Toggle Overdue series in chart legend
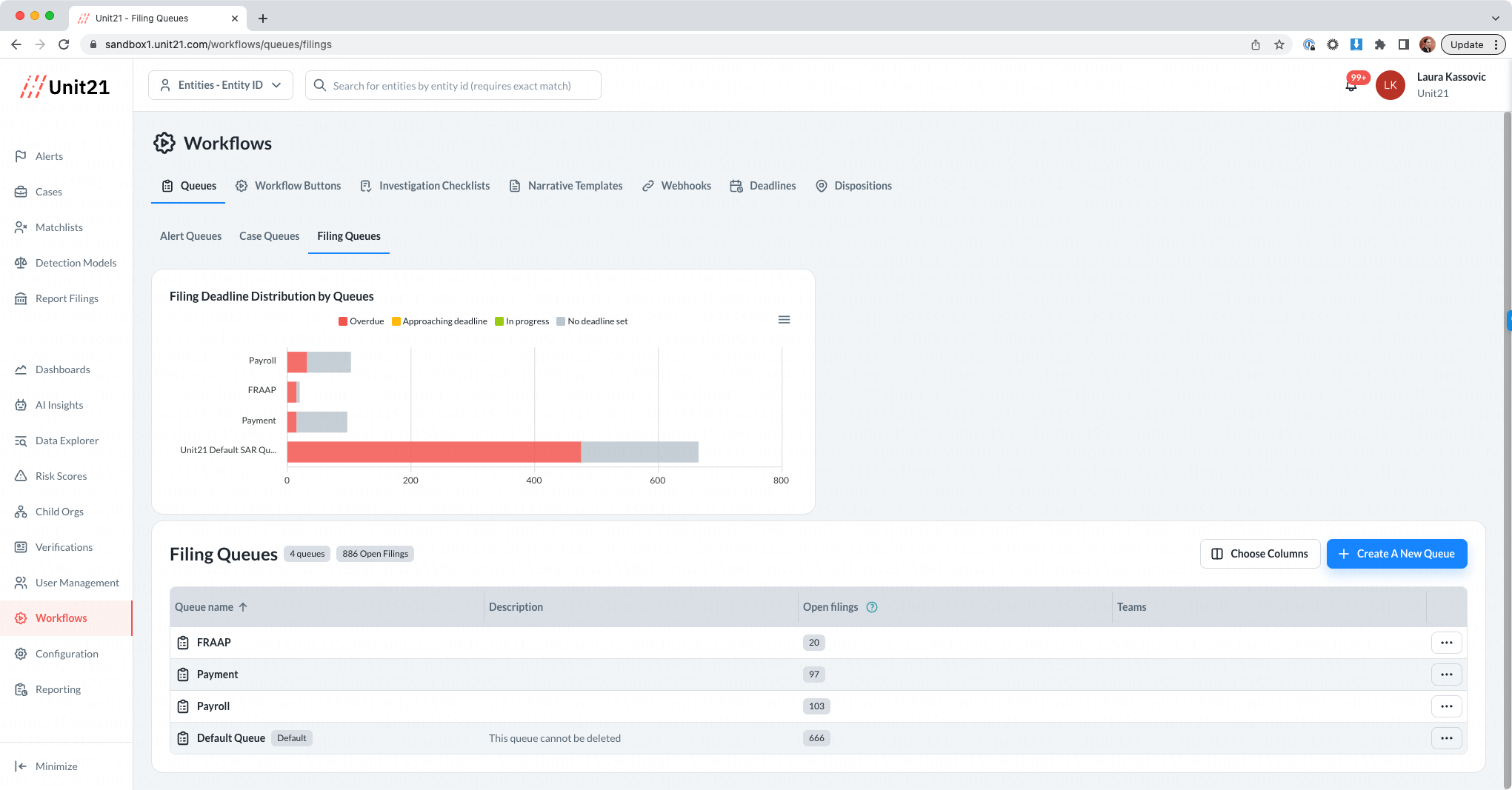1512x790 pixels. (362, 321)
